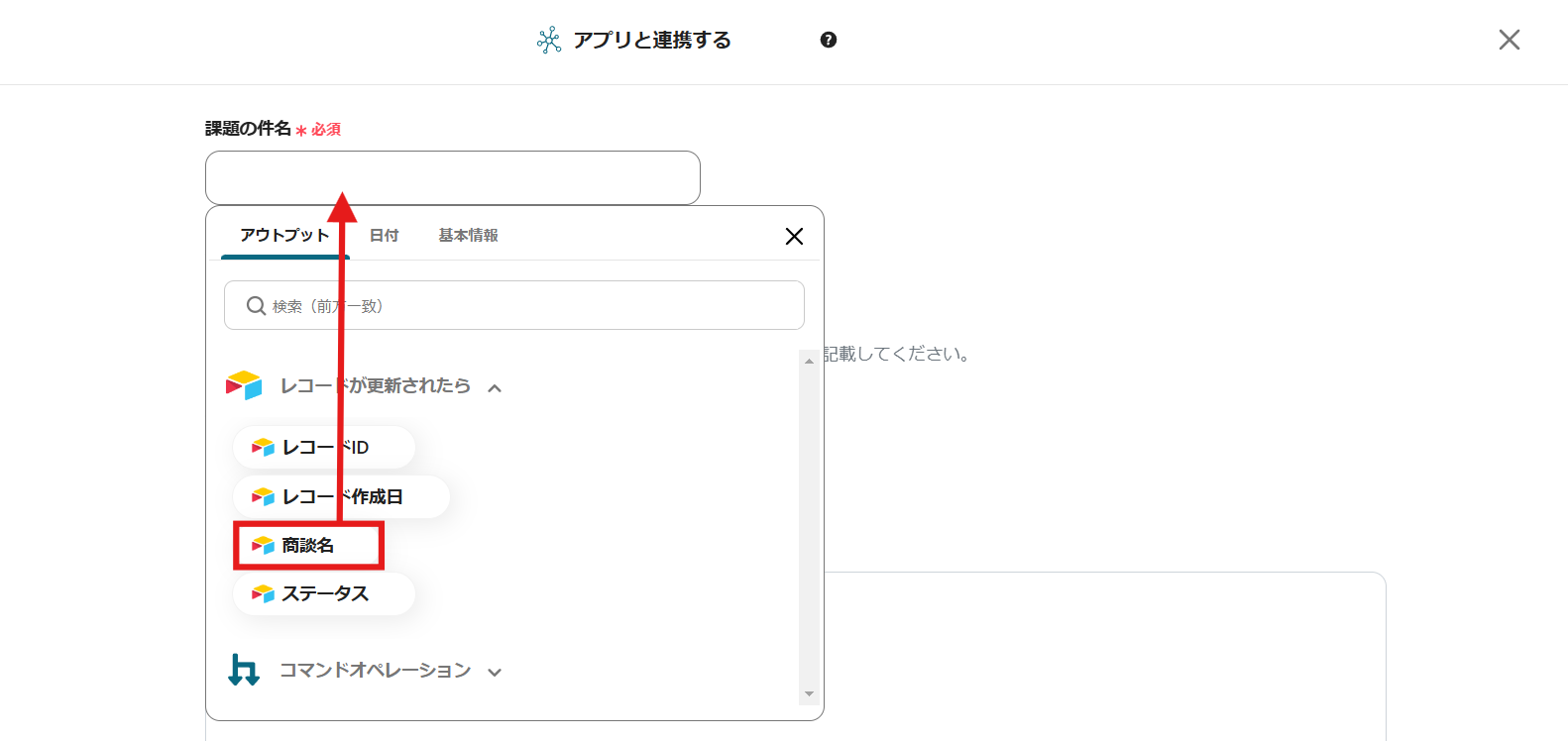Choose the レコード作成日 output chip

pyautogui.click(x=341, y=497)
